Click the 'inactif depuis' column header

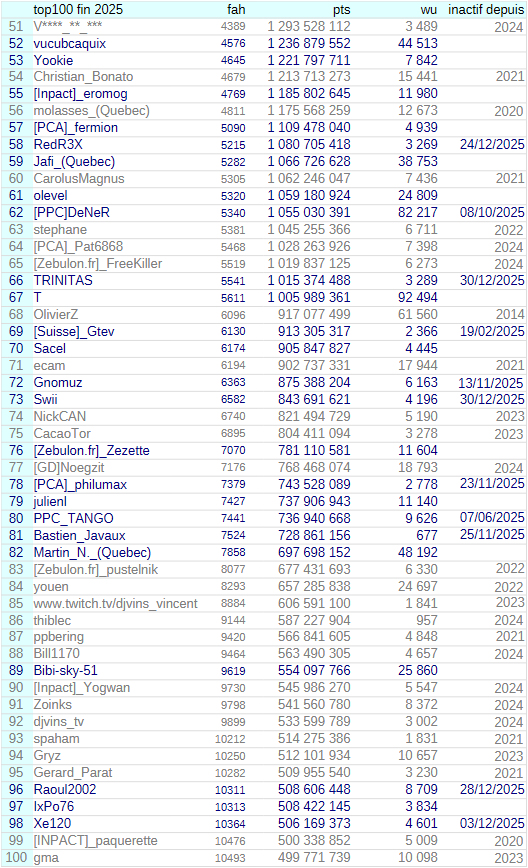click(x=486, y=9)
